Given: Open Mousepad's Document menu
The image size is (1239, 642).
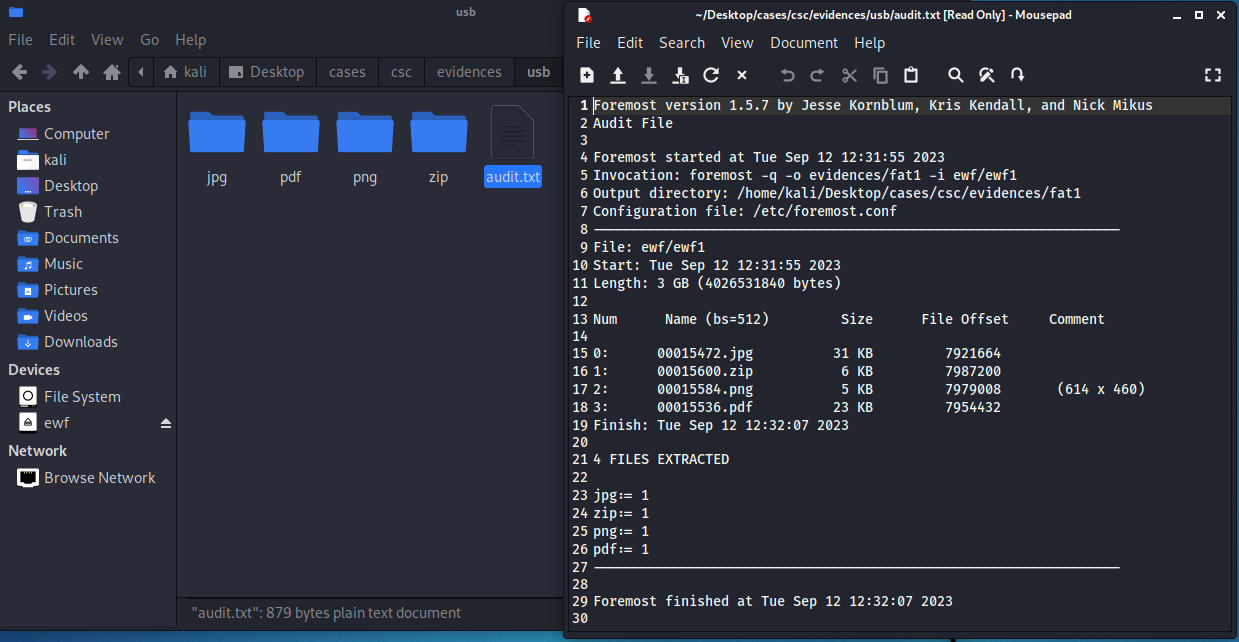Looking at the screenshot, I should point(804,43).
